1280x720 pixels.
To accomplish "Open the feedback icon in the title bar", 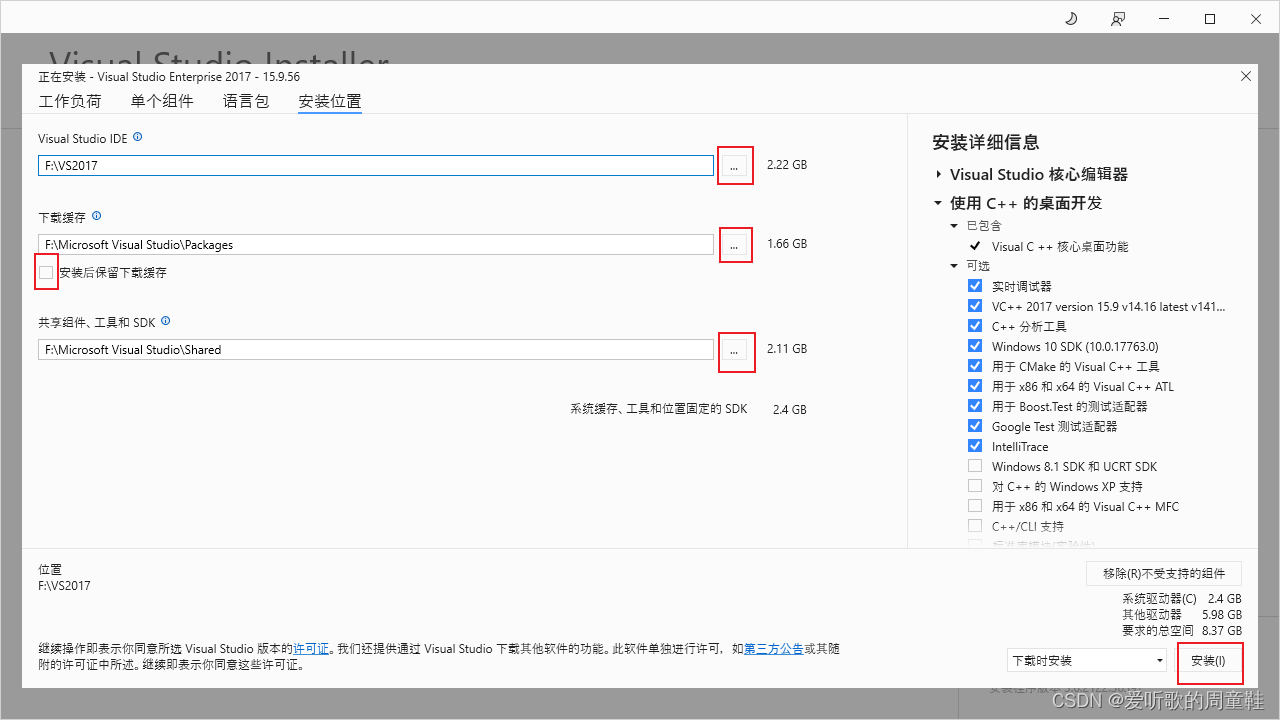I will tap(1118, 18).
